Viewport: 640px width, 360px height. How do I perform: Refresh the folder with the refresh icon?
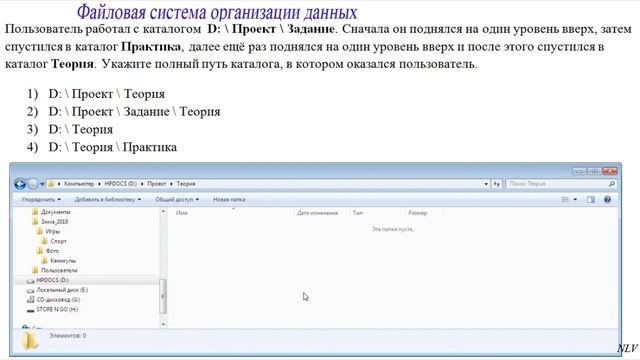point(496,184)
